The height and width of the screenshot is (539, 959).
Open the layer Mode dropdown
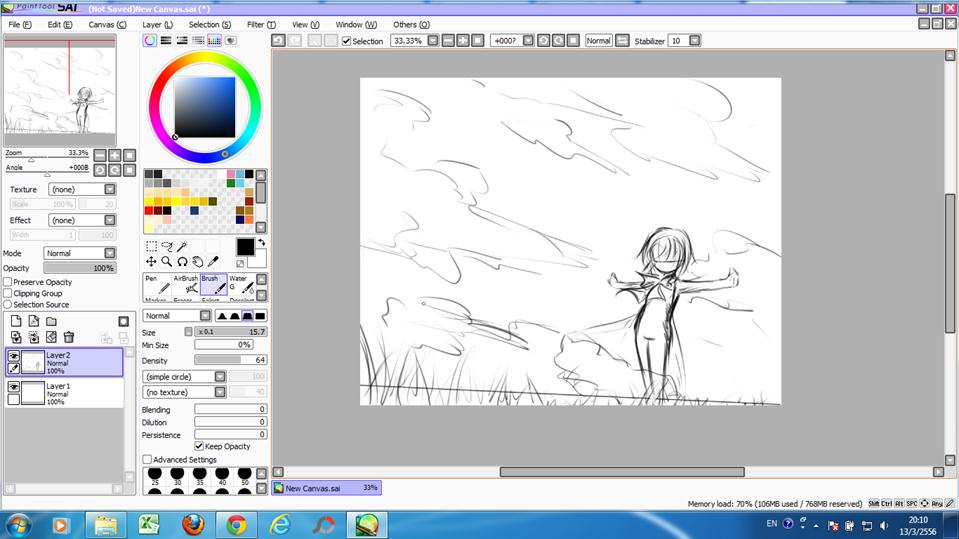pyautogui.click(x=109, y=253)
